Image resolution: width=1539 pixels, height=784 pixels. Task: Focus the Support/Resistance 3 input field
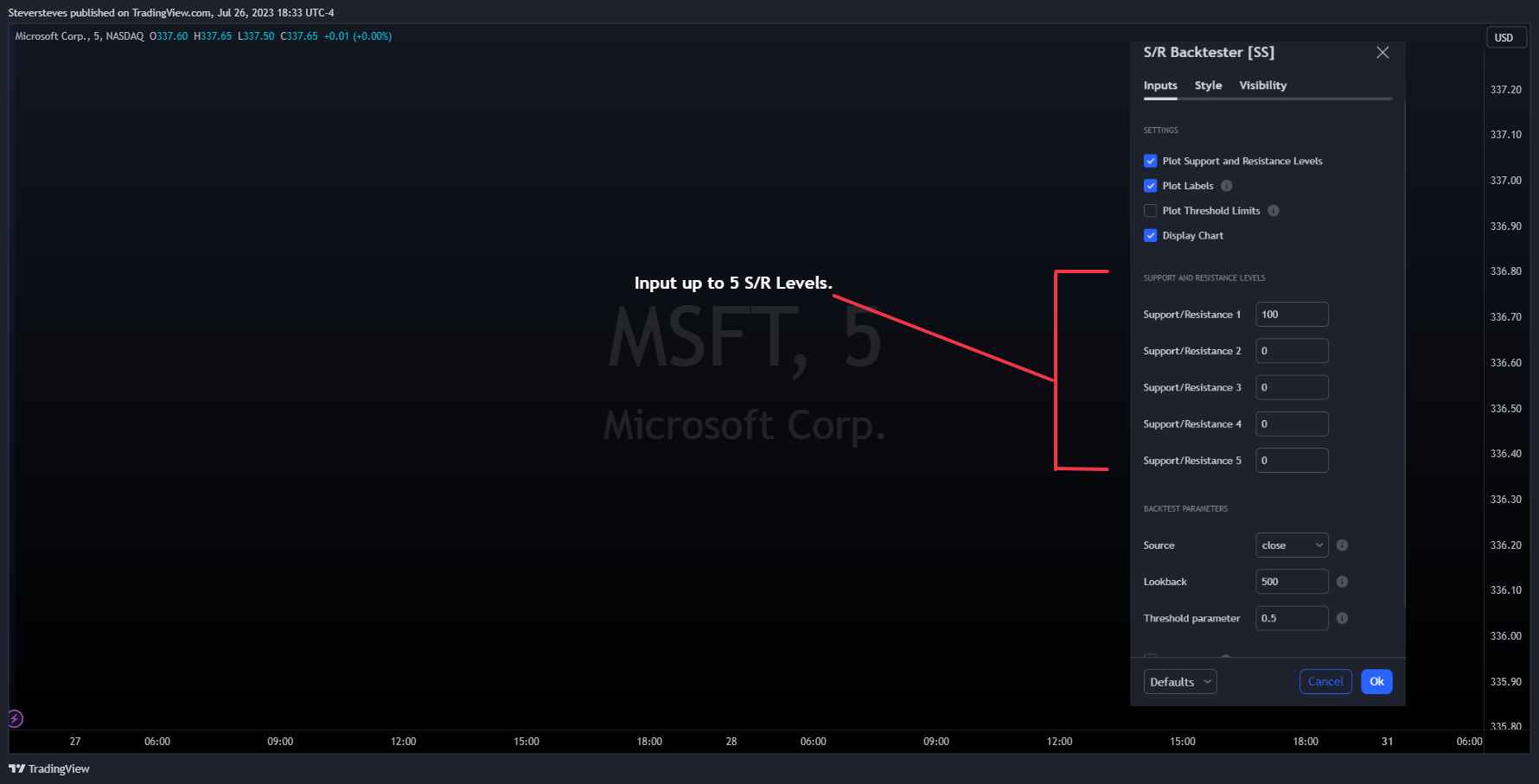(x=1292, y=387)
